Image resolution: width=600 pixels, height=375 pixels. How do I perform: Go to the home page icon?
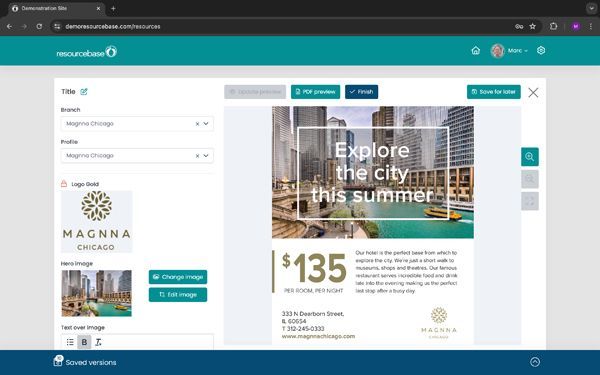(x=476, y=51)
